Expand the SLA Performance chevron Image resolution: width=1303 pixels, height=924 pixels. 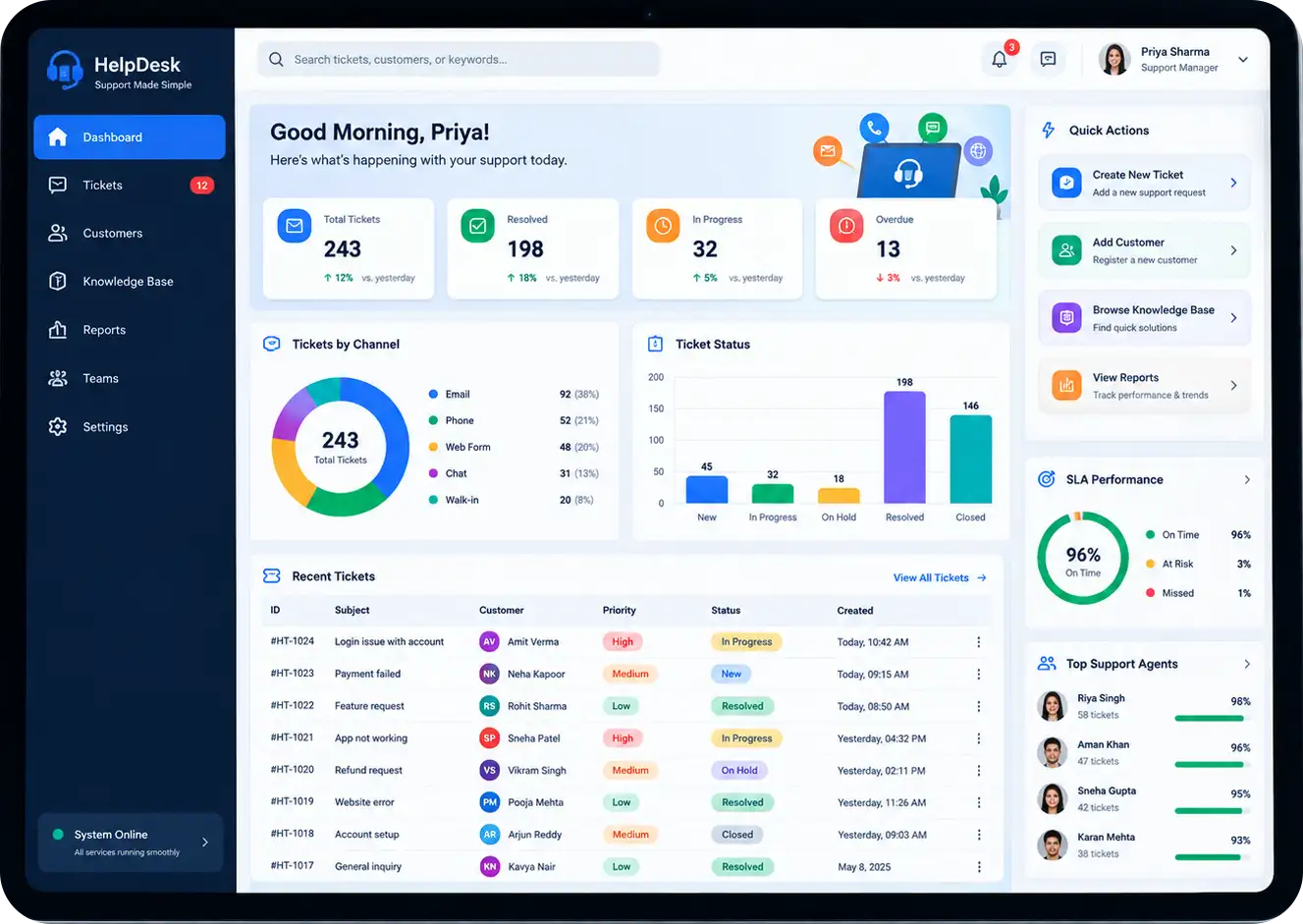pos(1247,480)
